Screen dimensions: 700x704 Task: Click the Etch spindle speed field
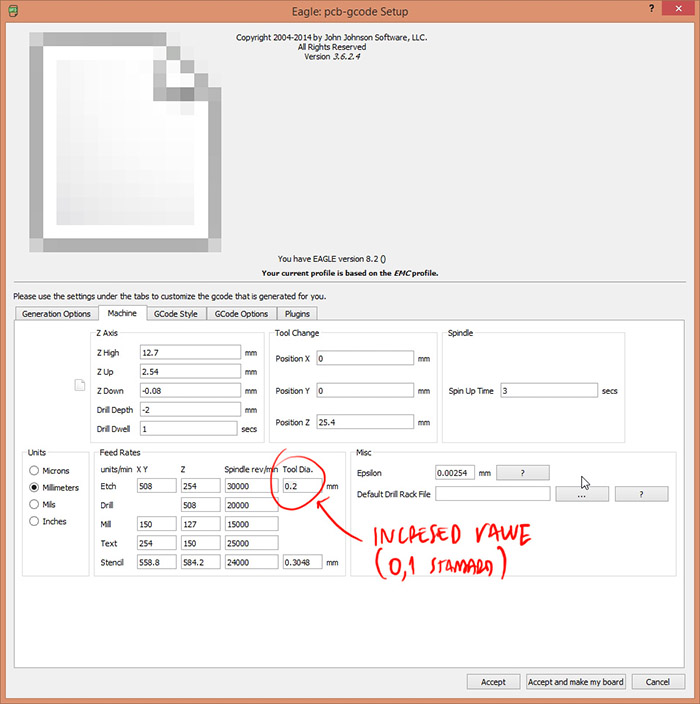pos(251,486)
